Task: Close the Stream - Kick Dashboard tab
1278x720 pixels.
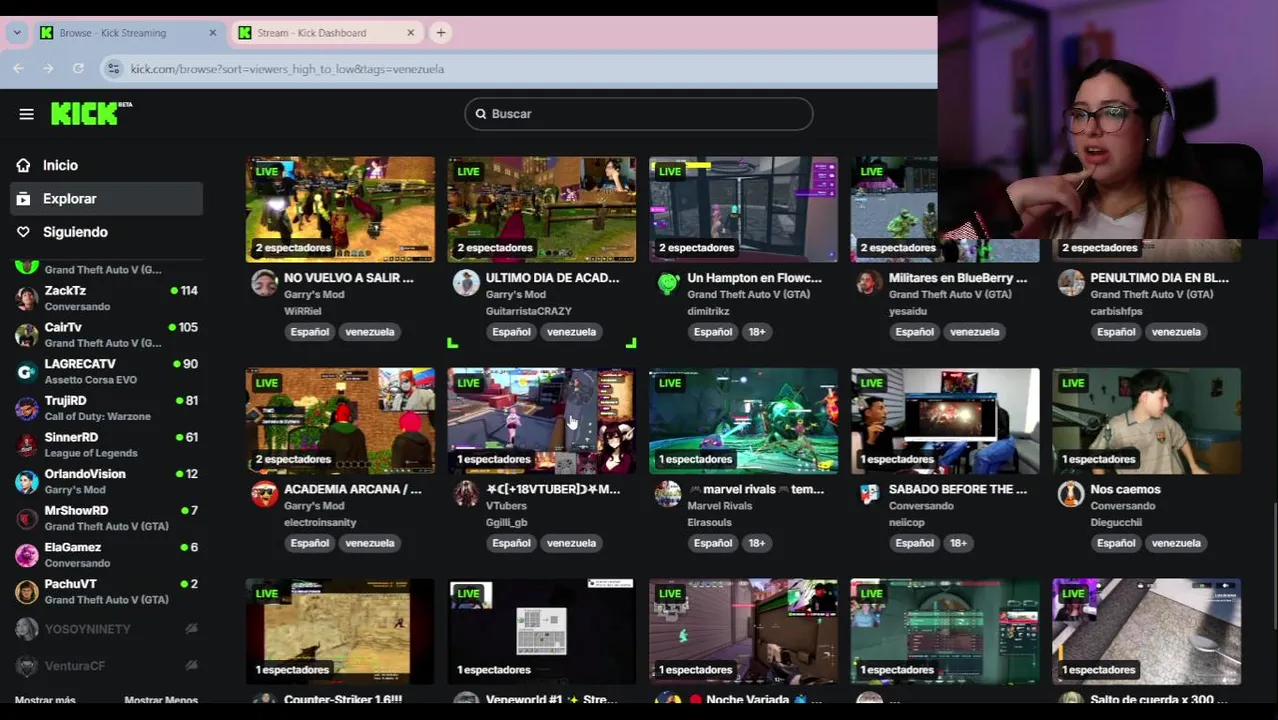Action: 410,33
